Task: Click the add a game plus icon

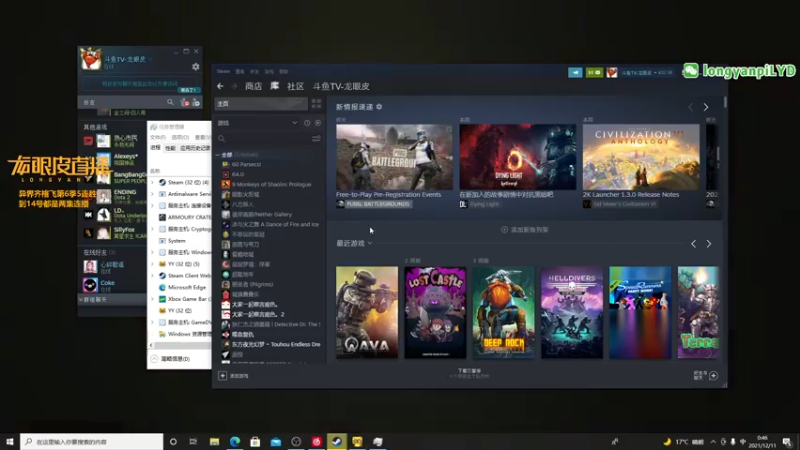Action: pos(222,376)
